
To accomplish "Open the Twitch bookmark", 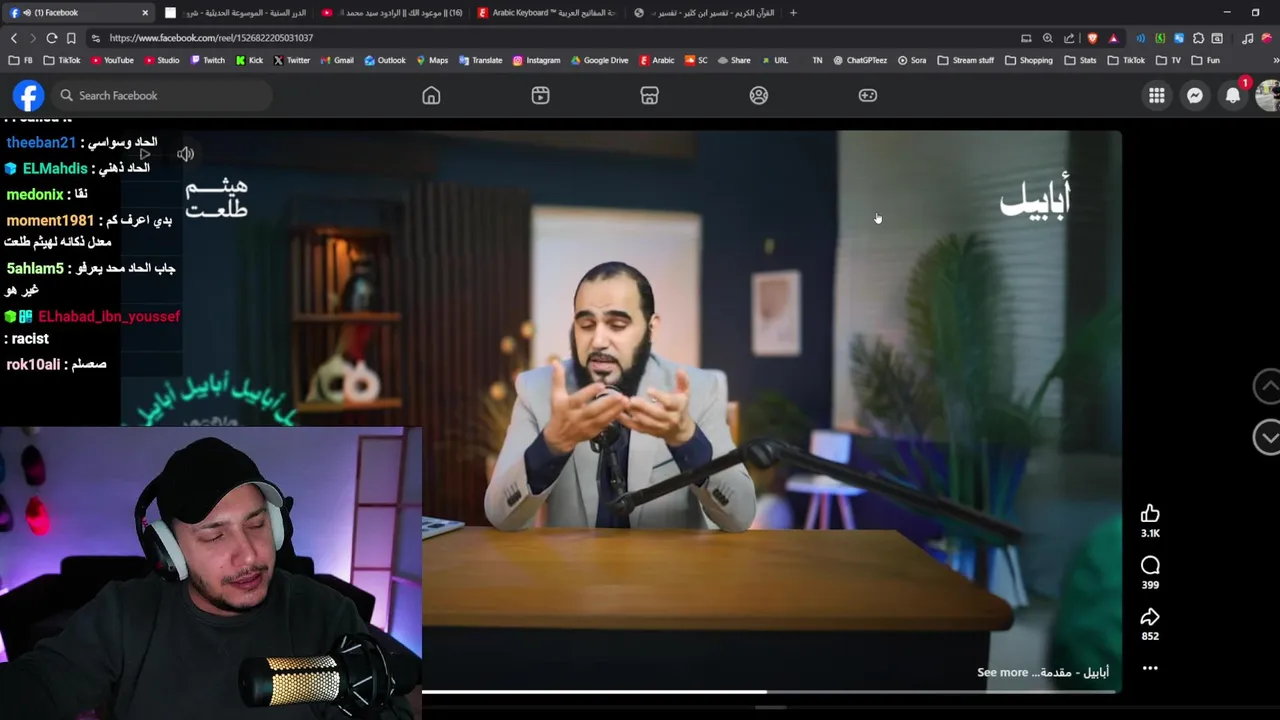I will (207, 60).
